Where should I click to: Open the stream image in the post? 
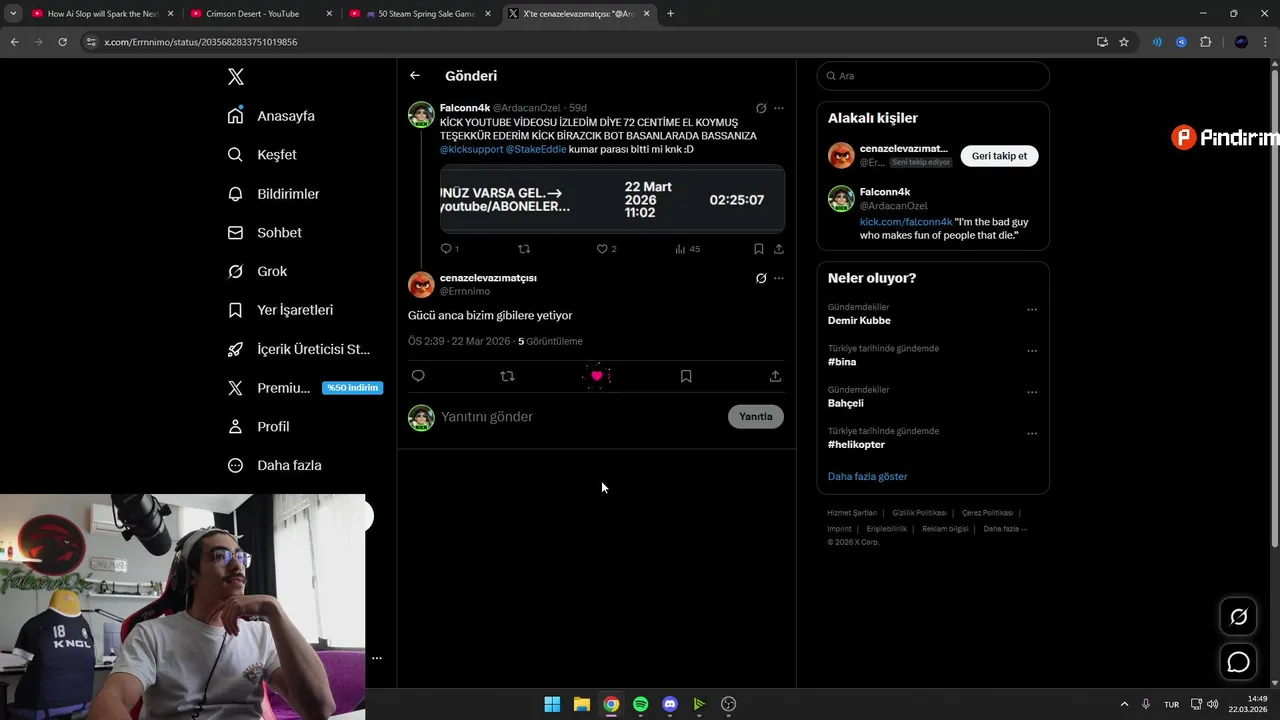point(612,199)
